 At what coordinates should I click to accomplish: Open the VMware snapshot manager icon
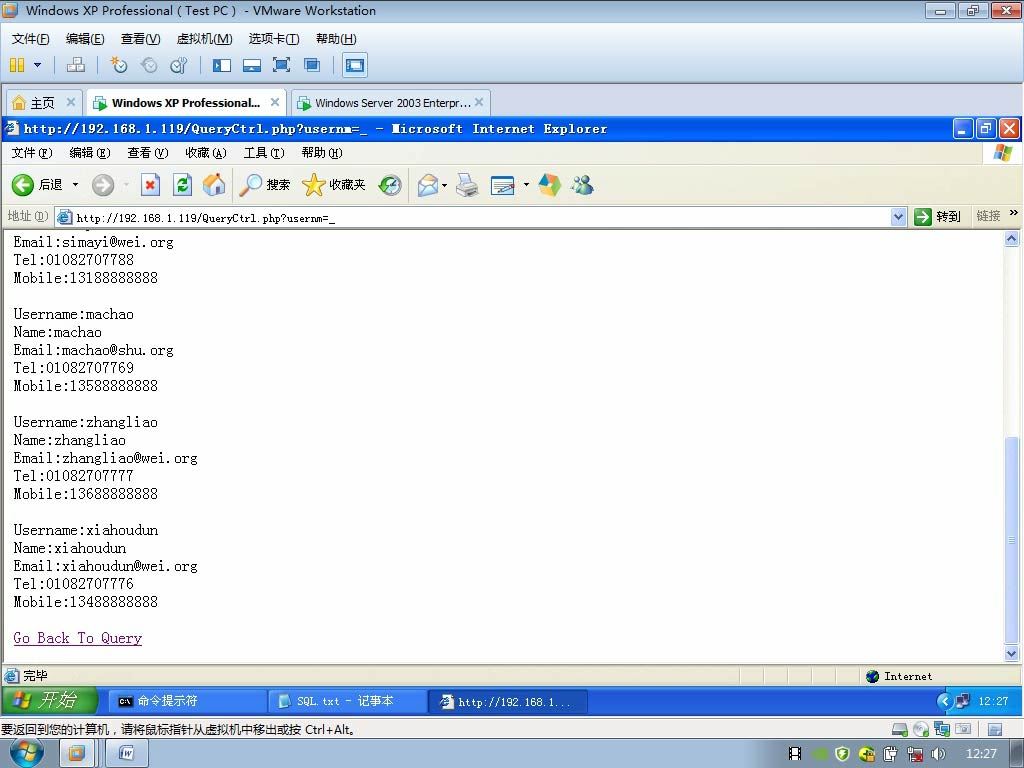pos(178,65)
